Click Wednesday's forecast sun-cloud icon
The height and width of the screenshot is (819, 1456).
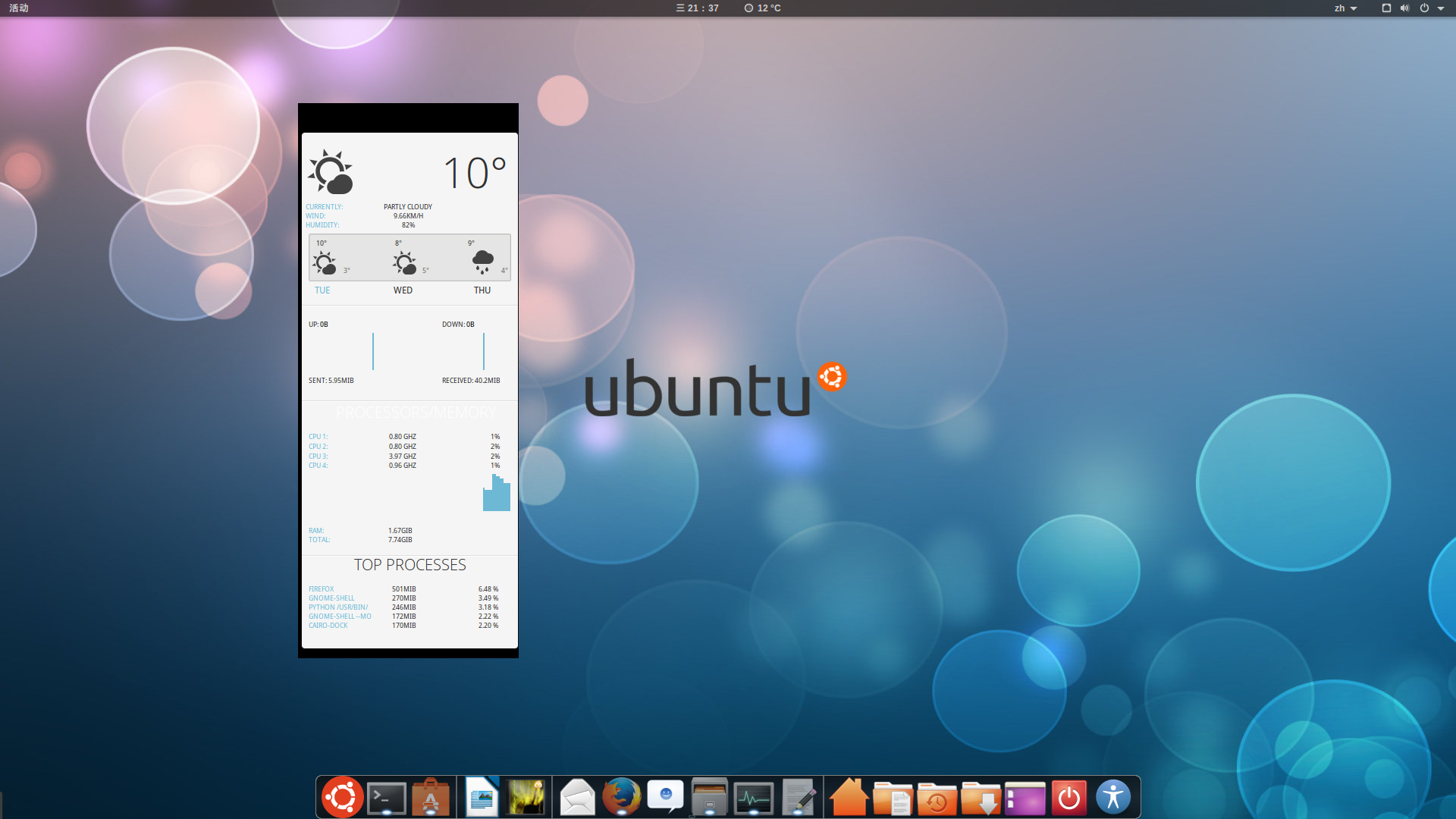point(405,263)
